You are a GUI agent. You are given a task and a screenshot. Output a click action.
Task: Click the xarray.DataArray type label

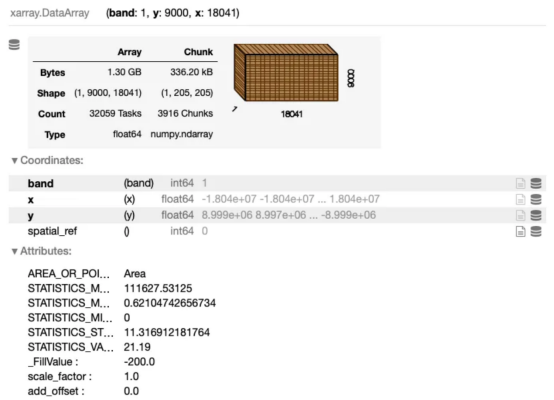tap(49, 13)
